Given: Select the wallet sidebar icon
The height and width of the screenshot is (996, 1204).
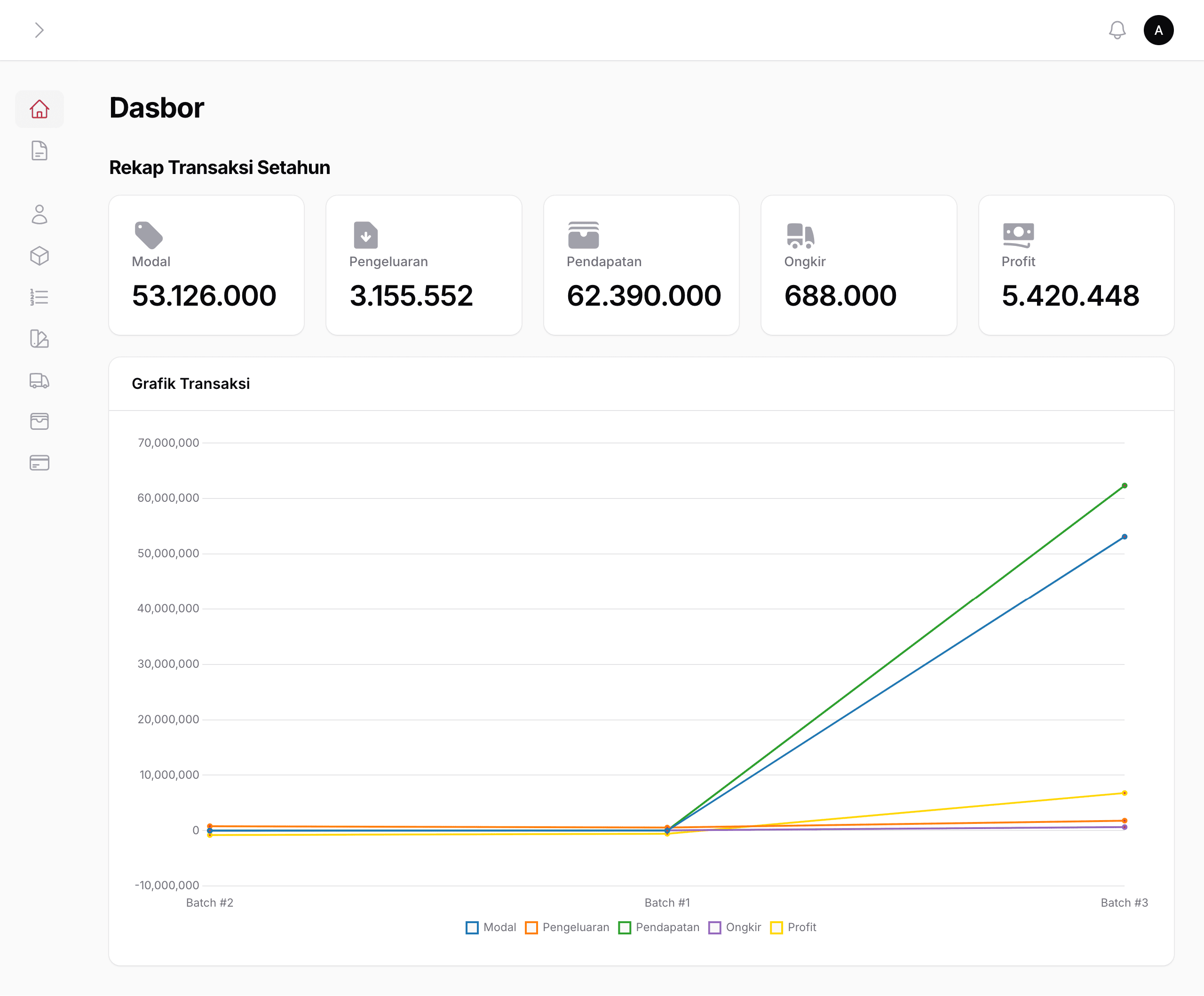Looking at the screenshot, I should [39, 421].
